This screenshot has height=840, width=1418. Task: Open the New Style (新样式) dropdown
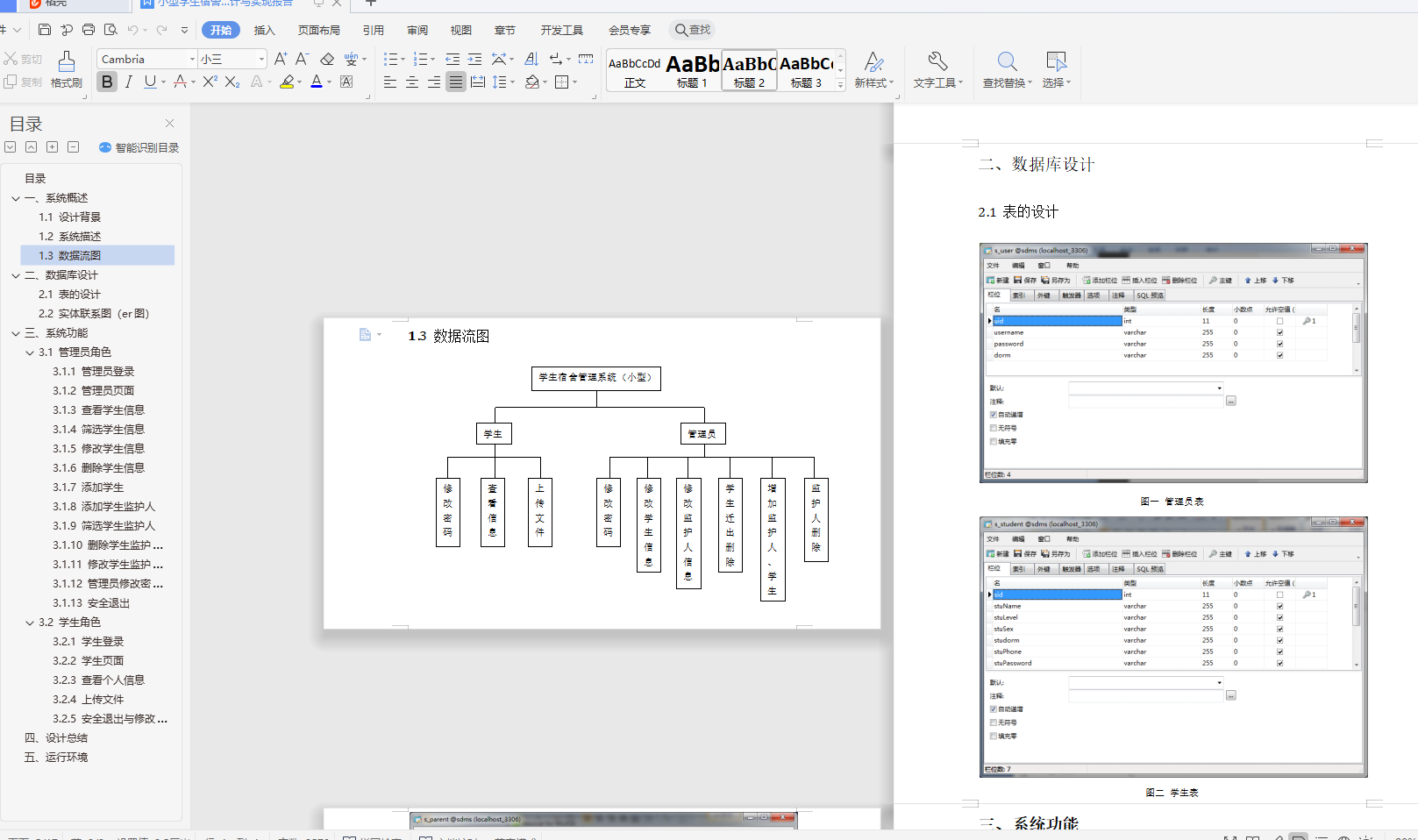(x=874, y=70)
